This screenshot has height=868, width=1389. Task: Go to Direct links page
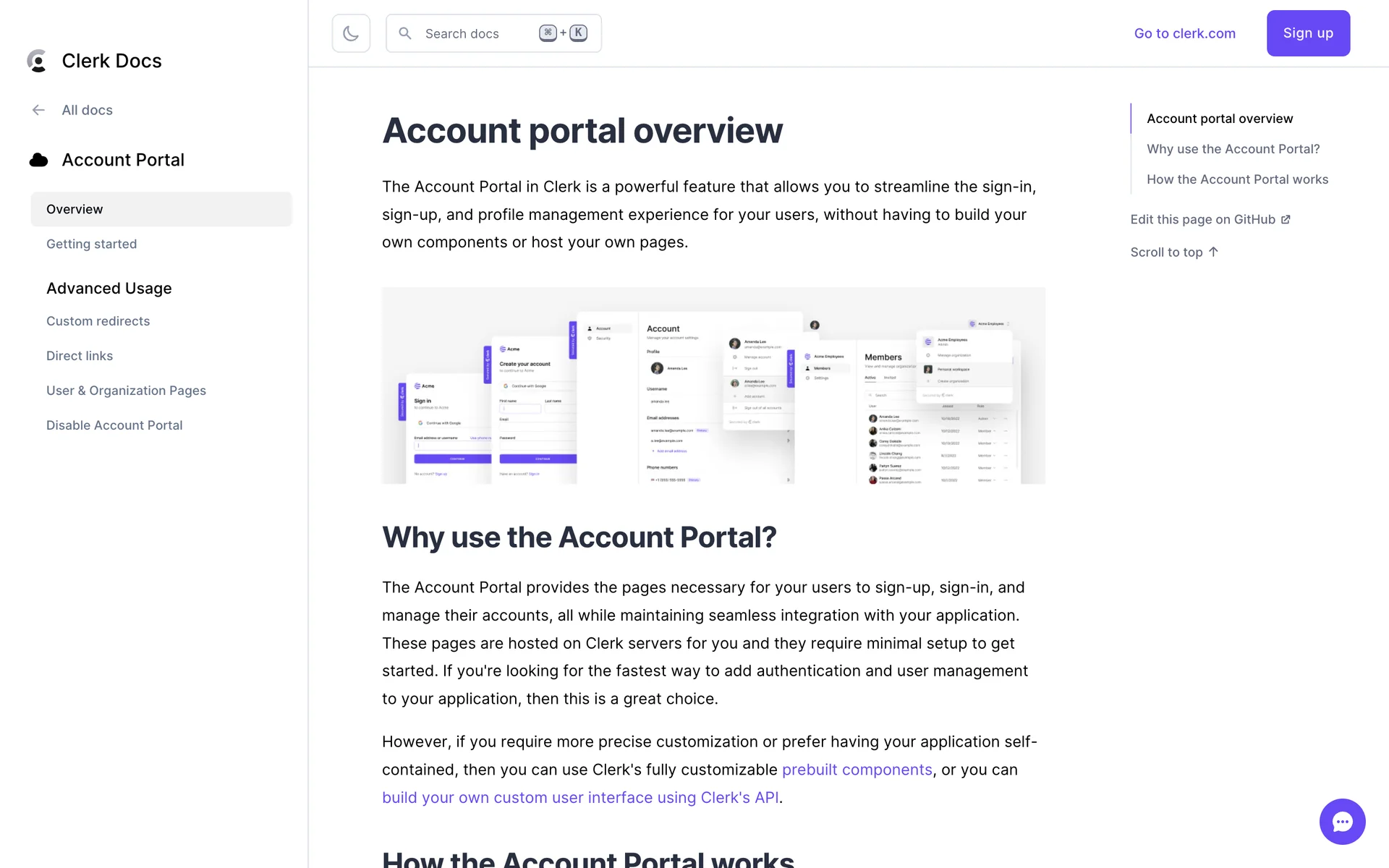tap(80, 356)
